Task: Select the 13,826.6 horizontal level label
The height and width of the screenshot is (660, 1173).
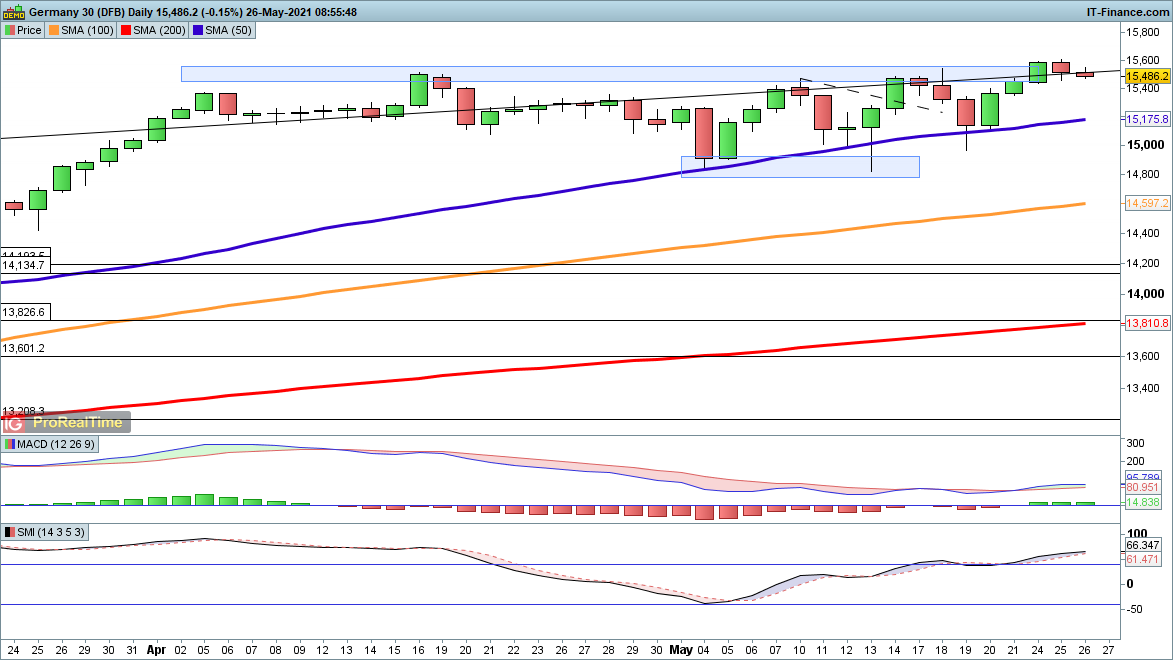Action: pyautogui.click(x=24, y=313)
